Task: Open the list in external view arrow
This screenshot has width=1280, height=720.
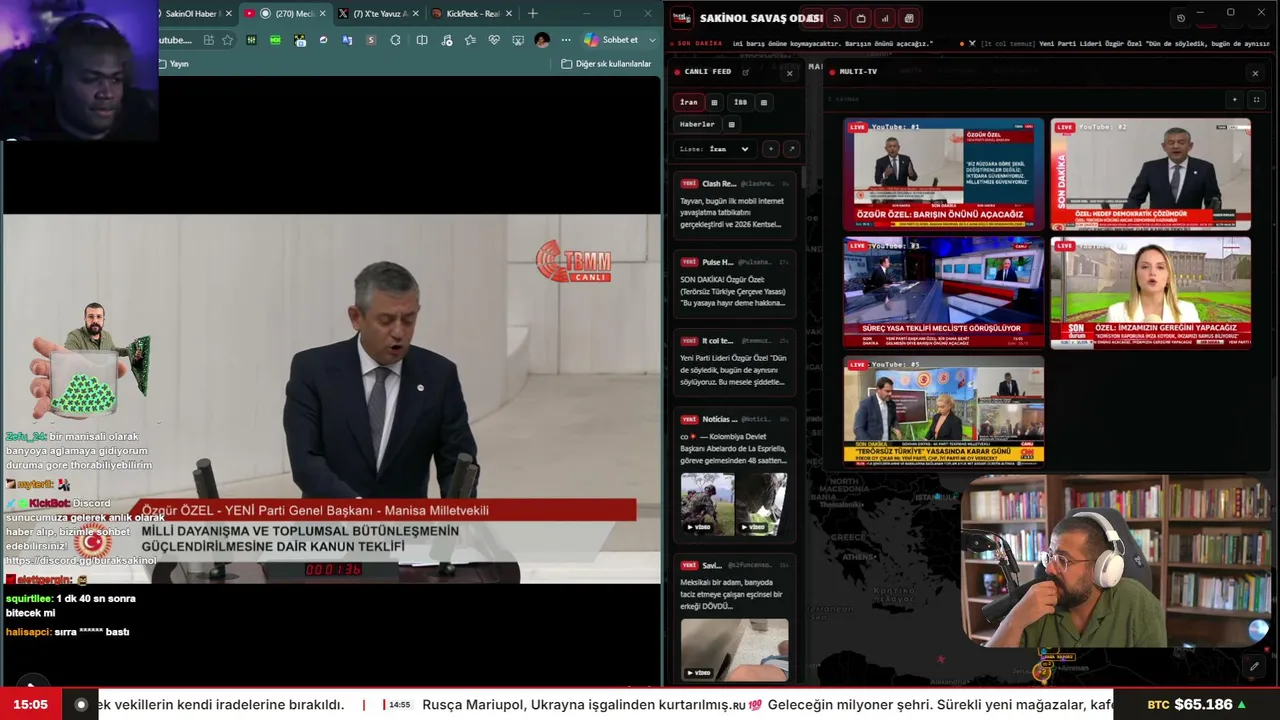Action: [x=791, y=149]
